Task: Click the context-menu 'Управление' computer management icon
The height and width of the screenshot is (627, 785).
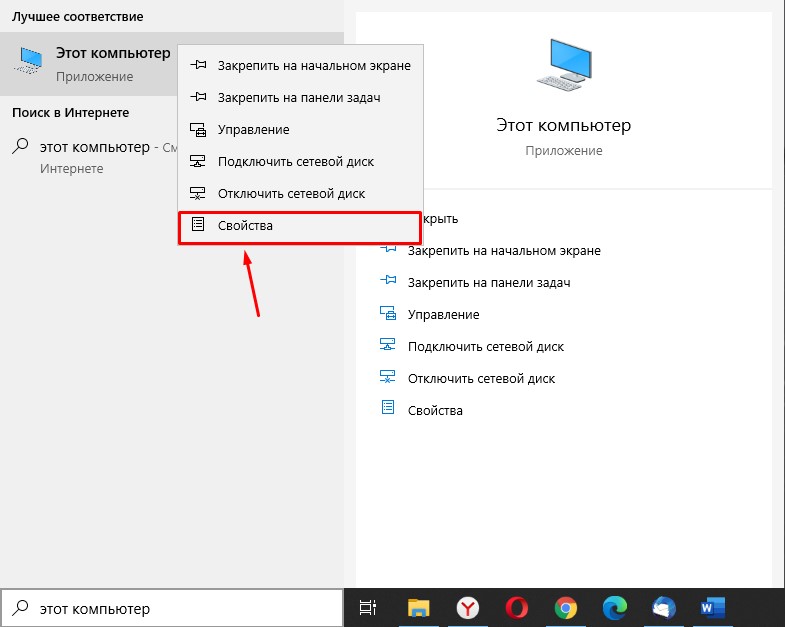Action: pyautogui.click(x=198, y=130)
